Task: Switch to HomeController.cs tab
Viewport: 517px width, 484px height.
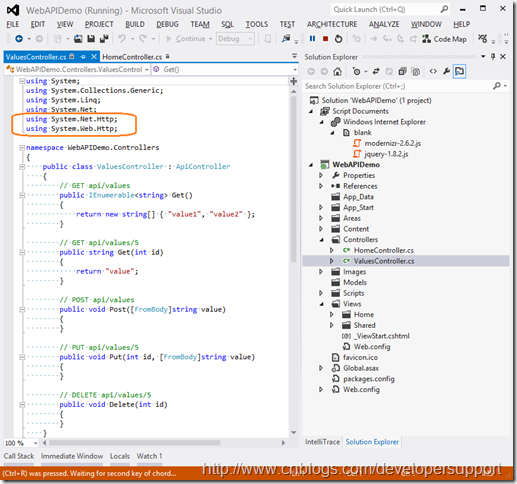Action: [132, 57]
